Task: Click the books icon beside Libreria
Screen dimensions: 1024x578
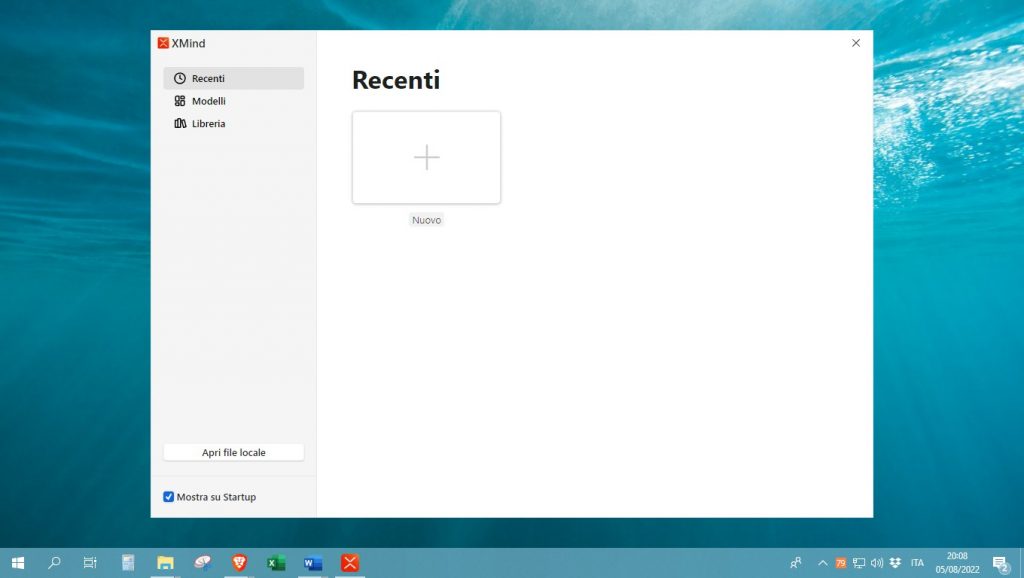Action: 180,124
